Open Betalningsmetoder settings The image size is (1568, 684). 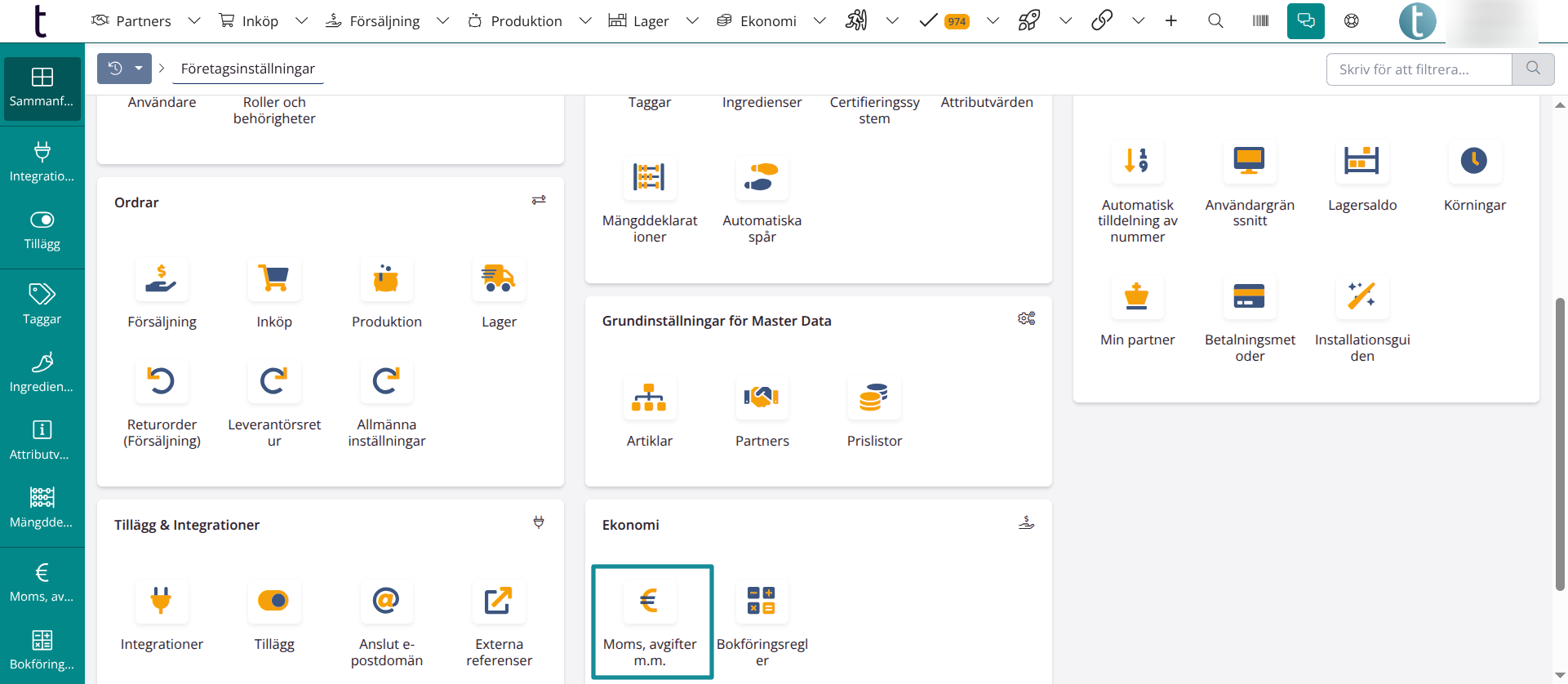pos(1249,297)
